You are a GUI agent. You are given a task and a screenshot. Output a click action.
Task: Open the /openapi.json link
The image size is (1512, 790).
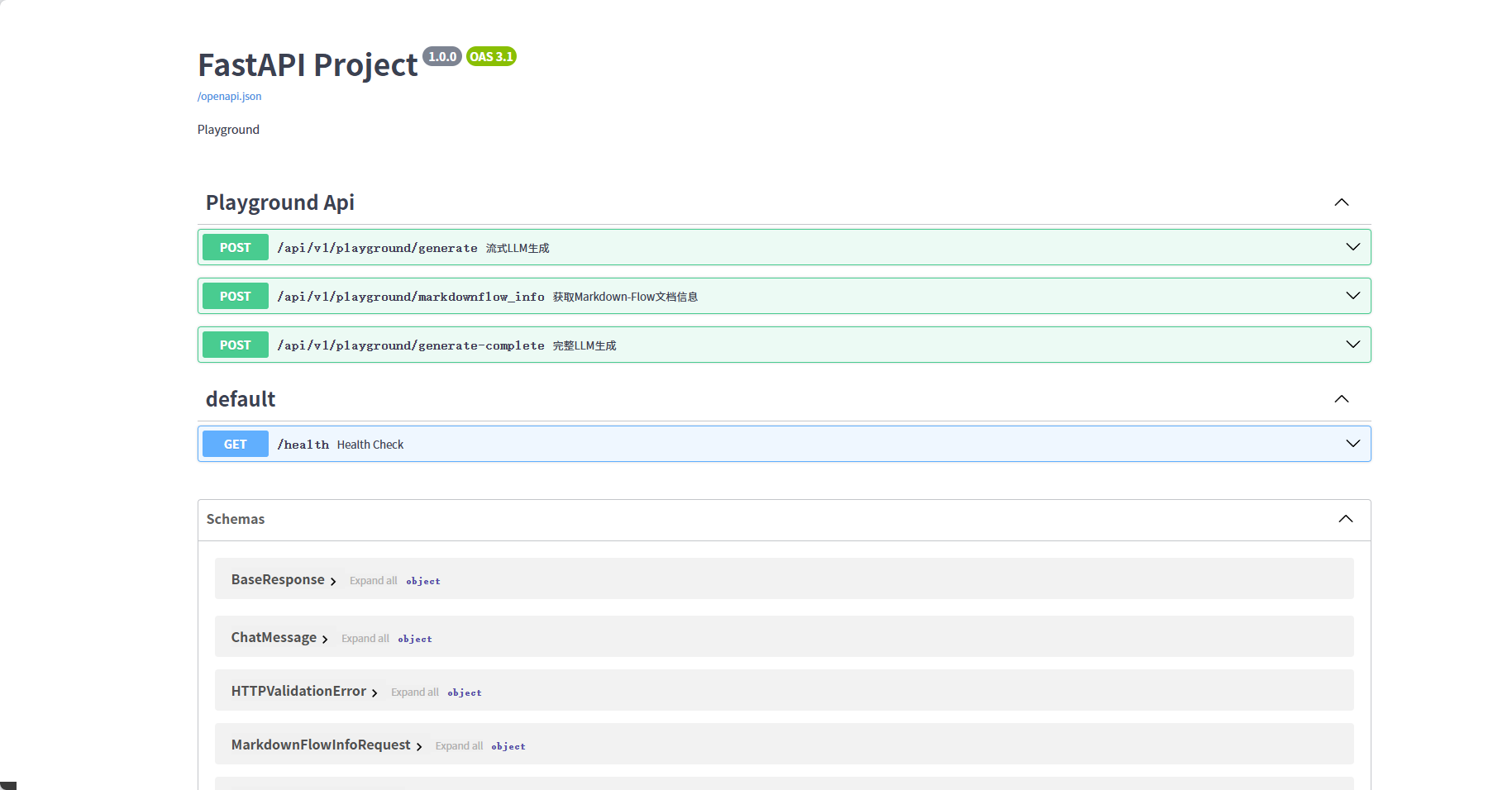click(229, 96)
